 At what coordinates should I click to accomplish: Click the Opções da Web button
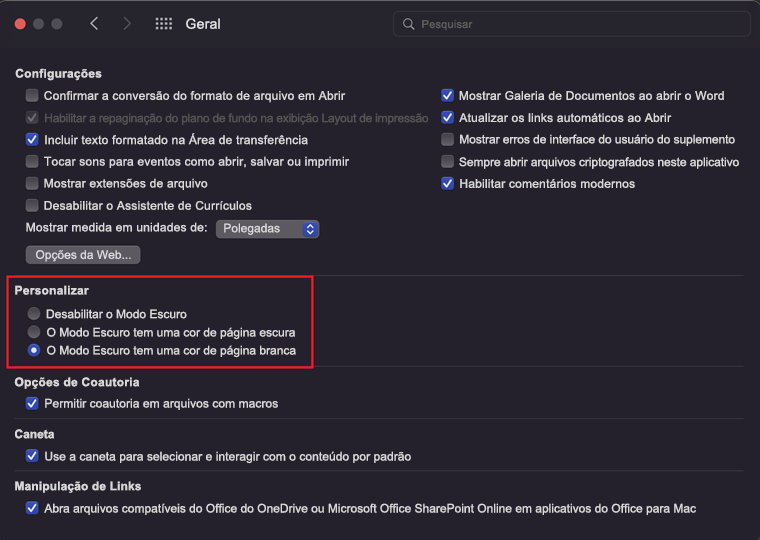(x=83, y=255)
